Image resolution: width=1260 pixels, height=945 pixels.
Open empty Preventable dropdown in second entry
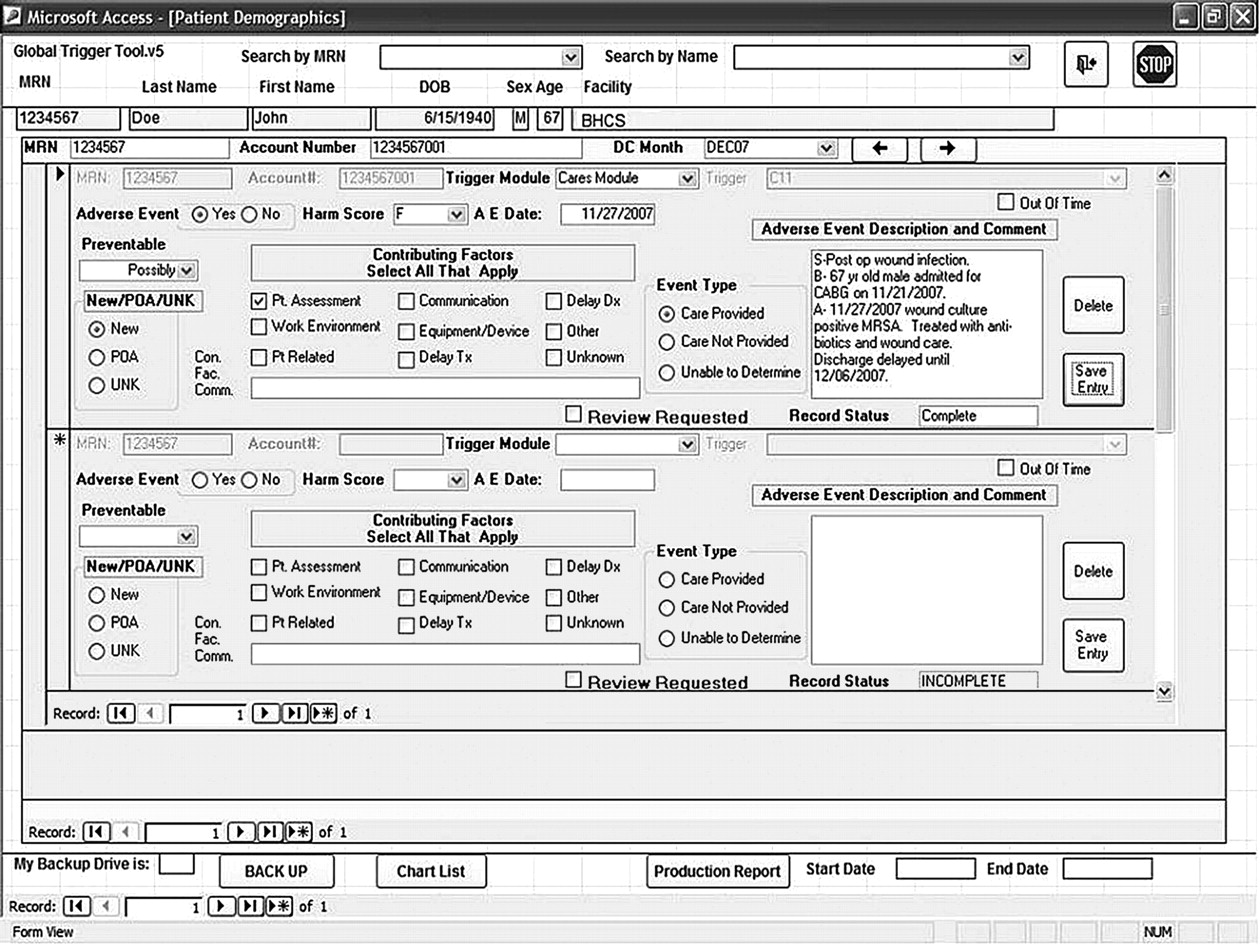coord(188,536)
